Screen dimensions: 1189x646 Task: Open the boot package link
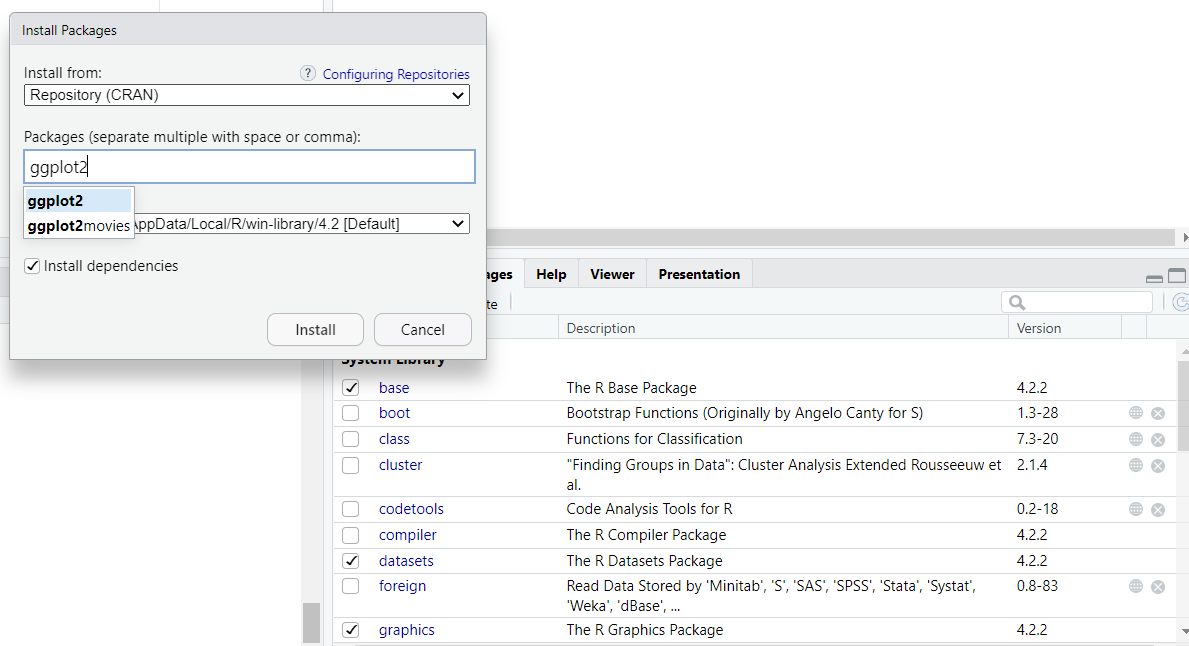pos(394,413)
